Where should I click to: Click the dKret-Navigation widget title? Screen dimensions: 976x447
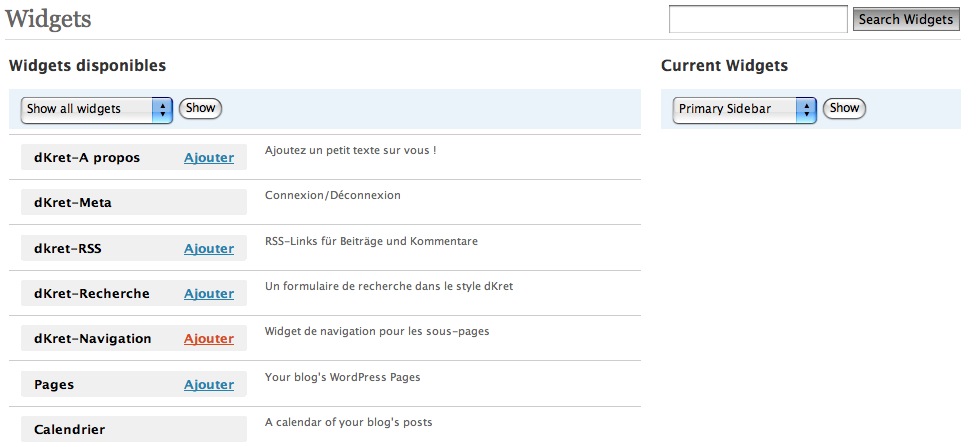[93, 339]
